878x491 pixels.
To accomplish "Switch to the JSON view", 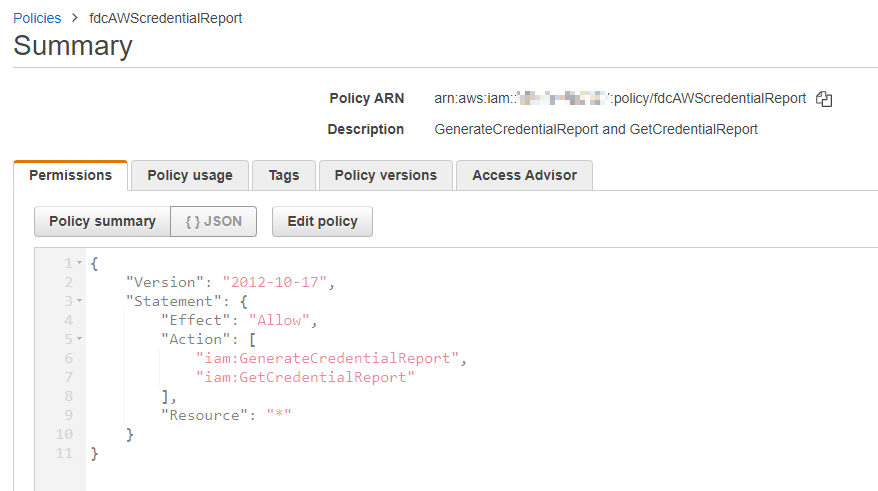I will tap(214, 221).
